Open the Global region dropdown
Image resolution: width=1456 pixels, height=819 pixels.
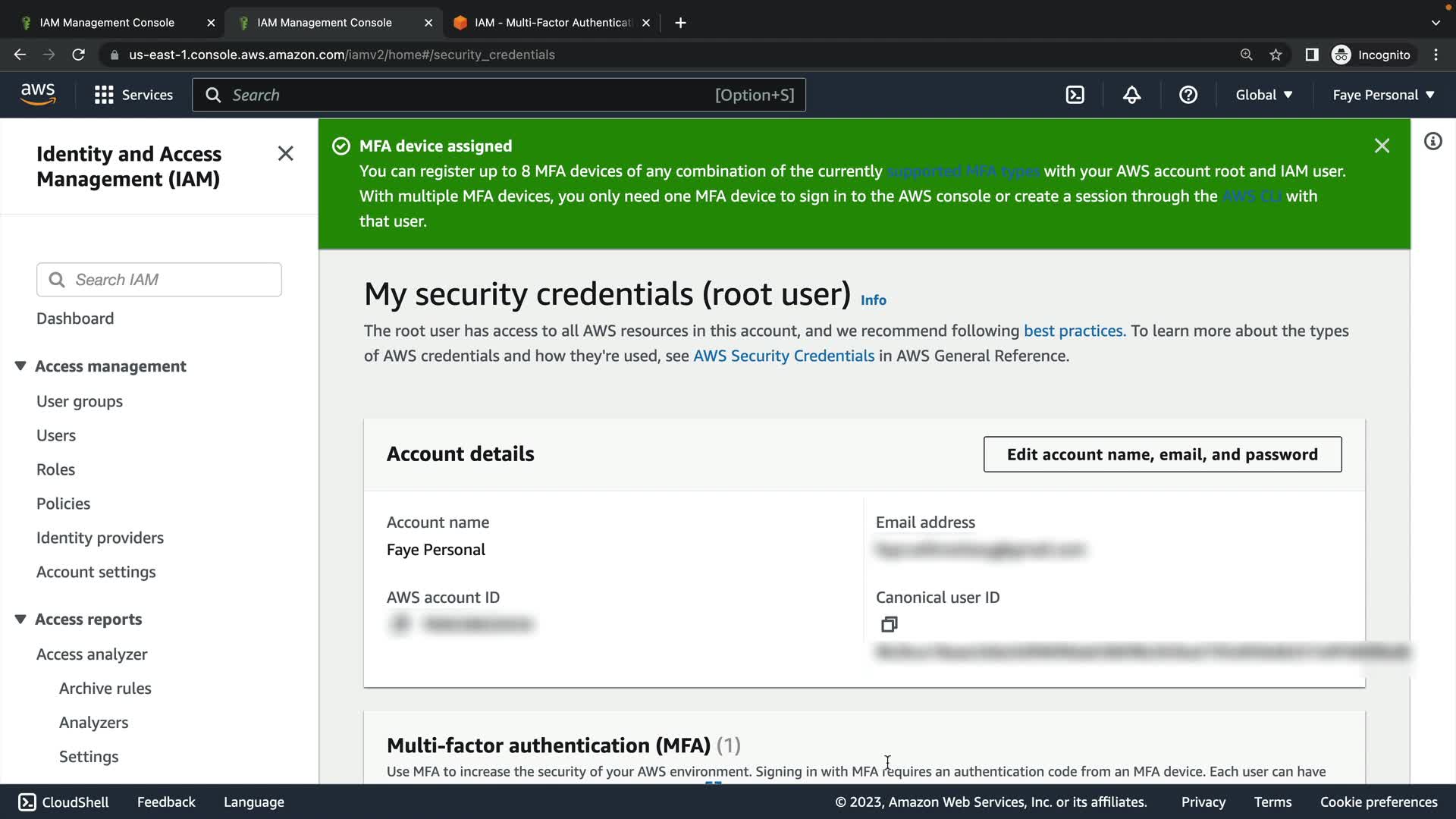click(x=1263, y=95)
